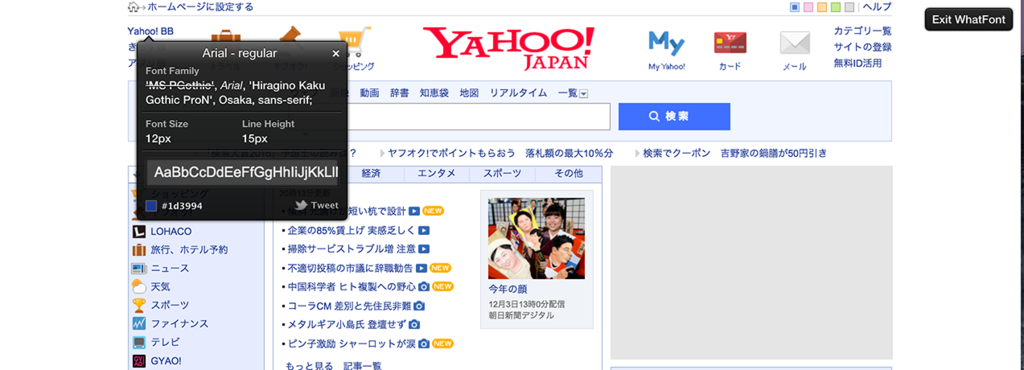
Task: Open the ヘルプ help link
Action: [x=877, y=7]
